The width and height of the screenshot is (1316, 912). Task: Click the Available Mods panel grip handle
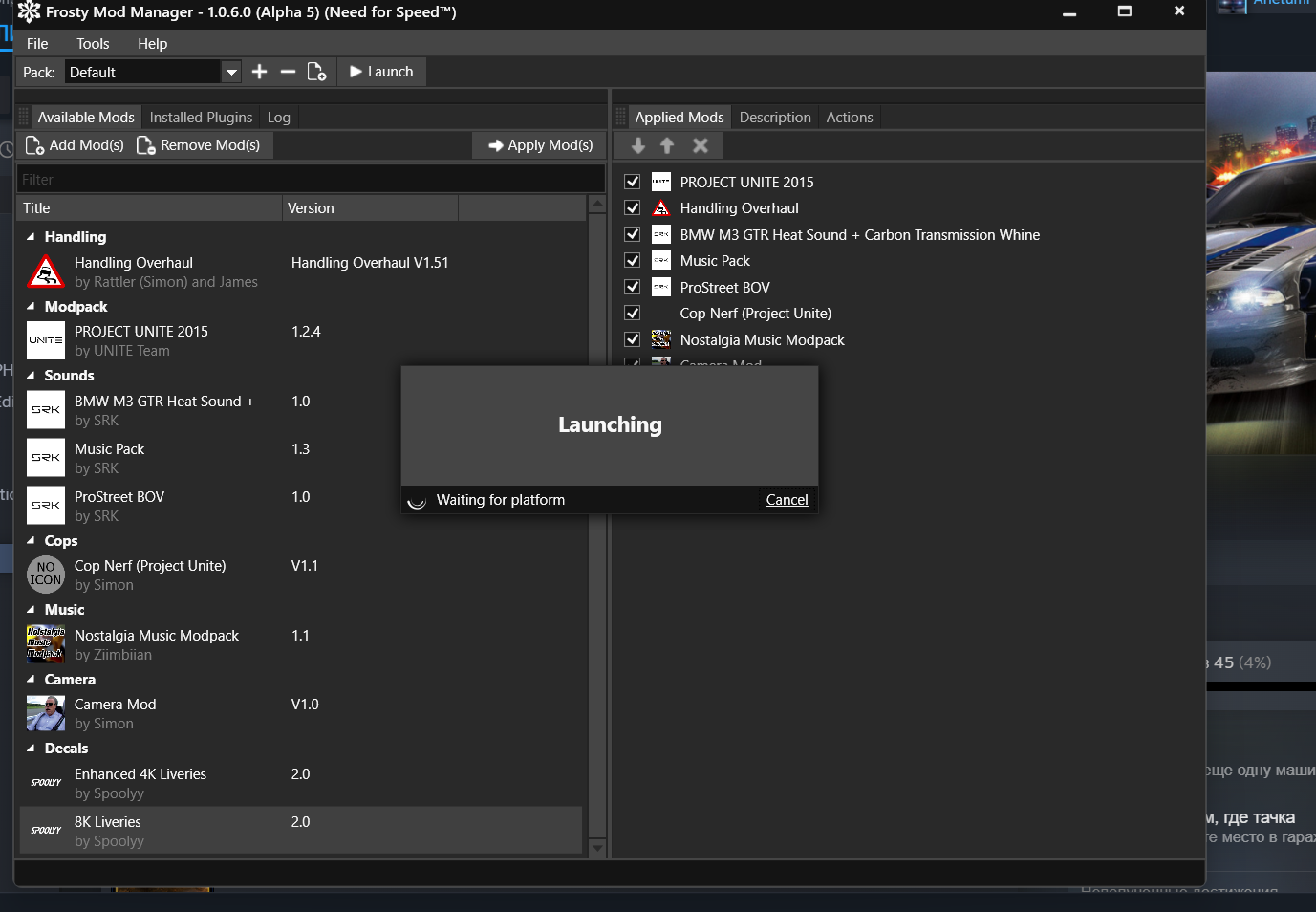[24, 118]
